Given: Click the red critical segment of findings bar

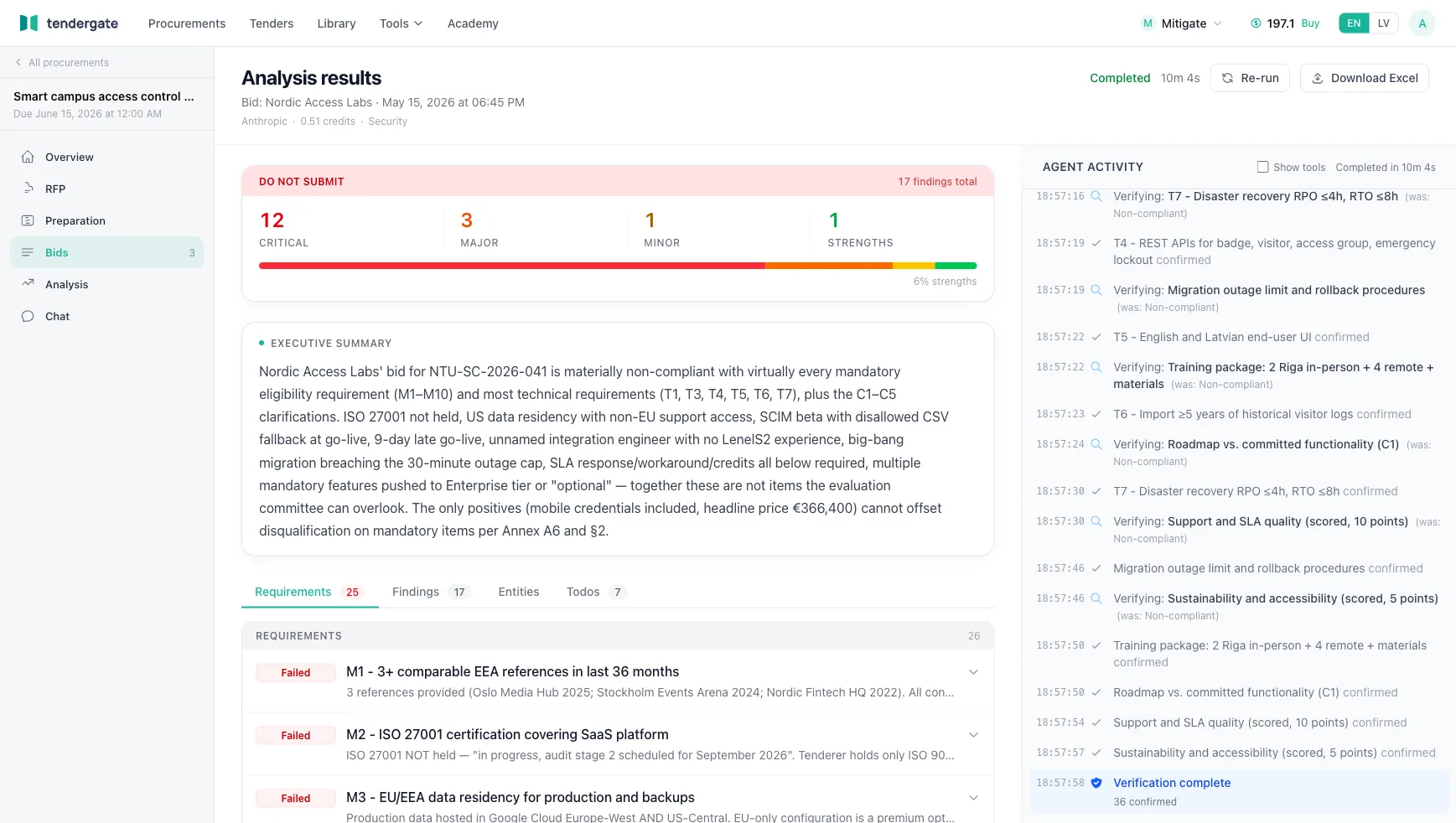Looking at the screenshot, I should [512, 266].
